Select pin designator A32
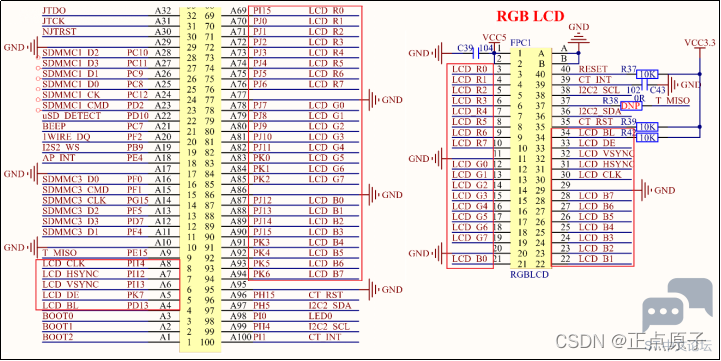This screenshot has width=721, height=361. 163,10
